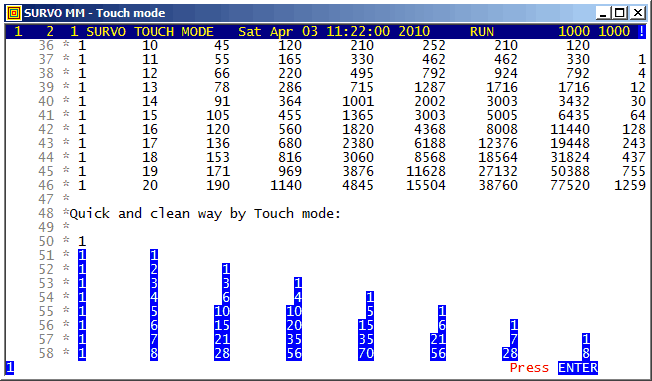Click line number 50

(x=46, y=241)
